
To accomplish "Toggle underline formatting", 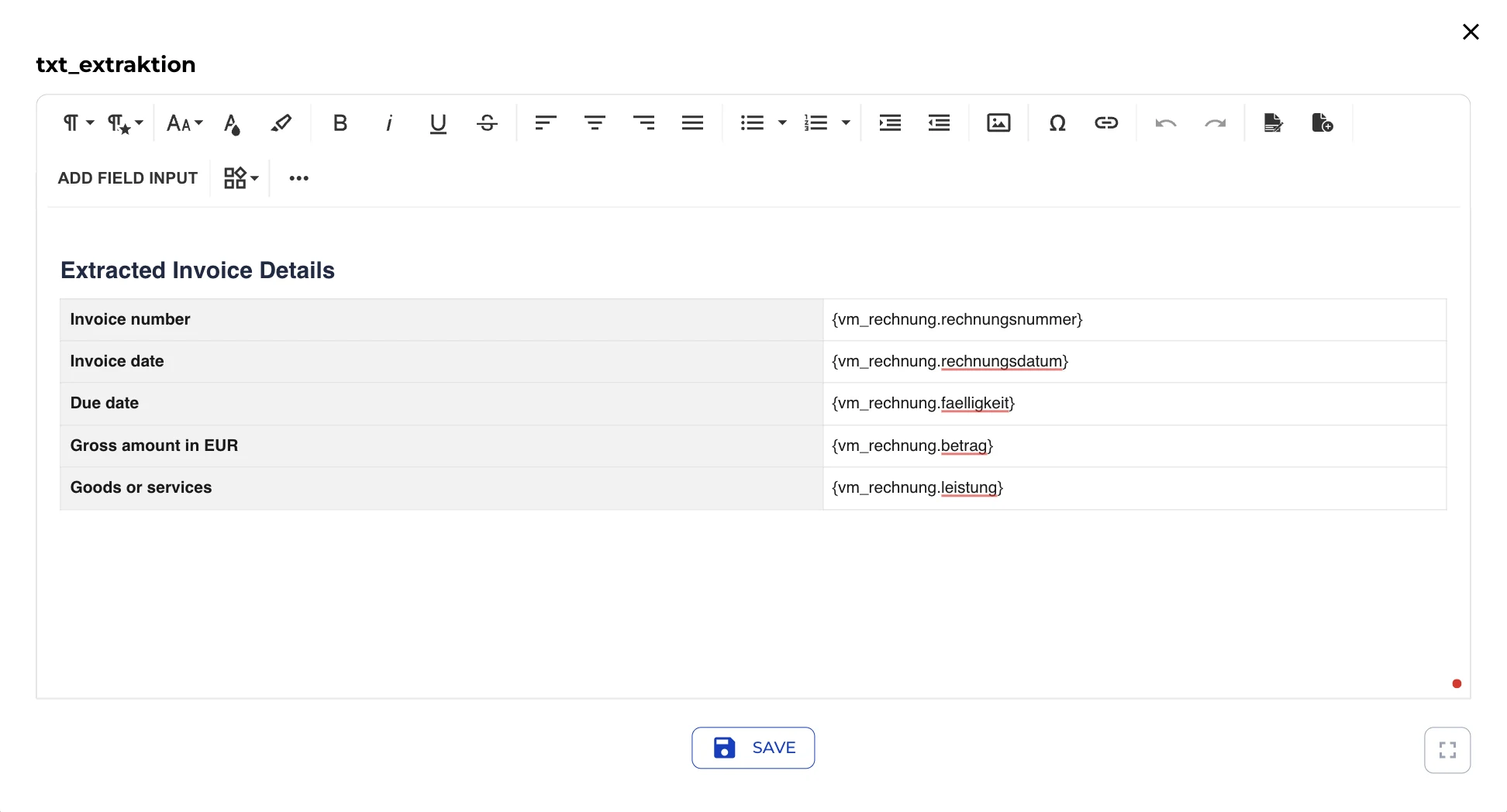I will 438,123.
